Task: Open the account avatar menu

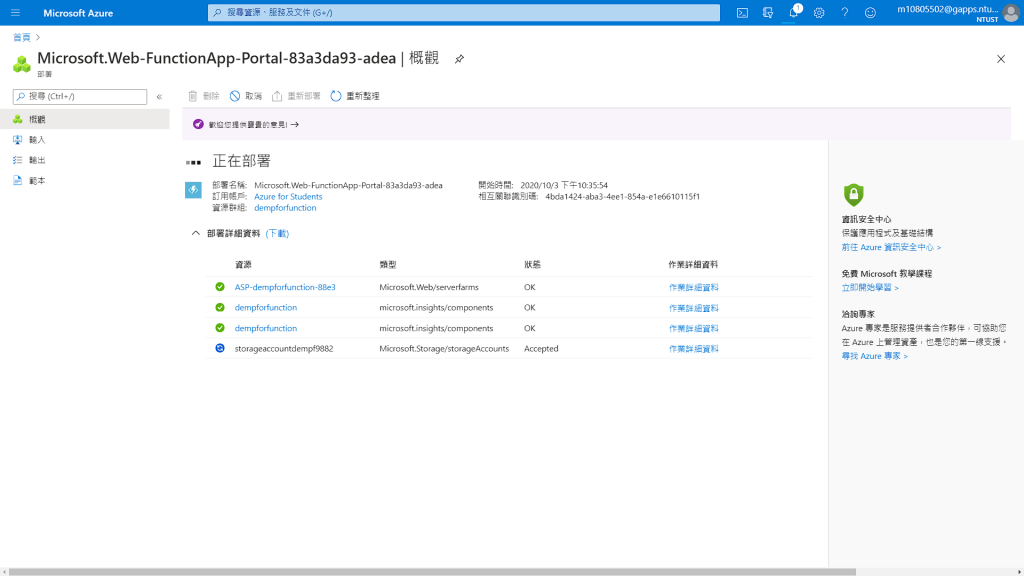Action: [1011, 13]
